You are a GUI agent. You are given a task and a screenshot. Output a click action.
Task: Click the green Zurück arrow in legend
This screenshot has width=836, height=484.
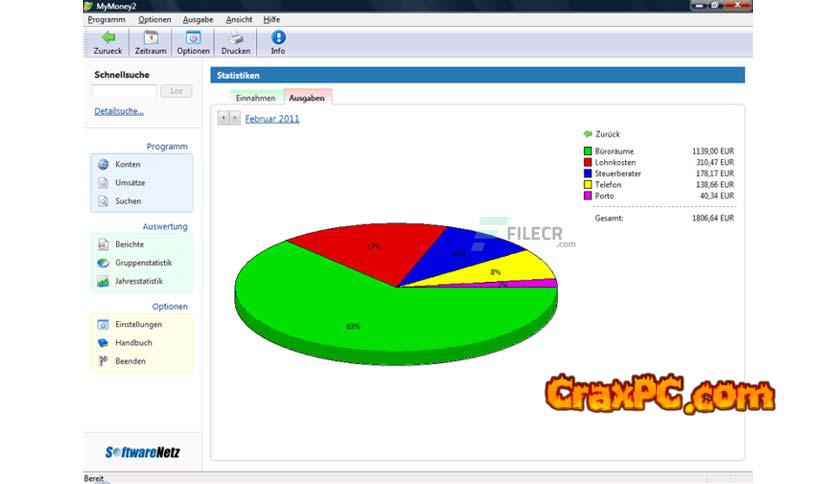(x=588, y=134)
